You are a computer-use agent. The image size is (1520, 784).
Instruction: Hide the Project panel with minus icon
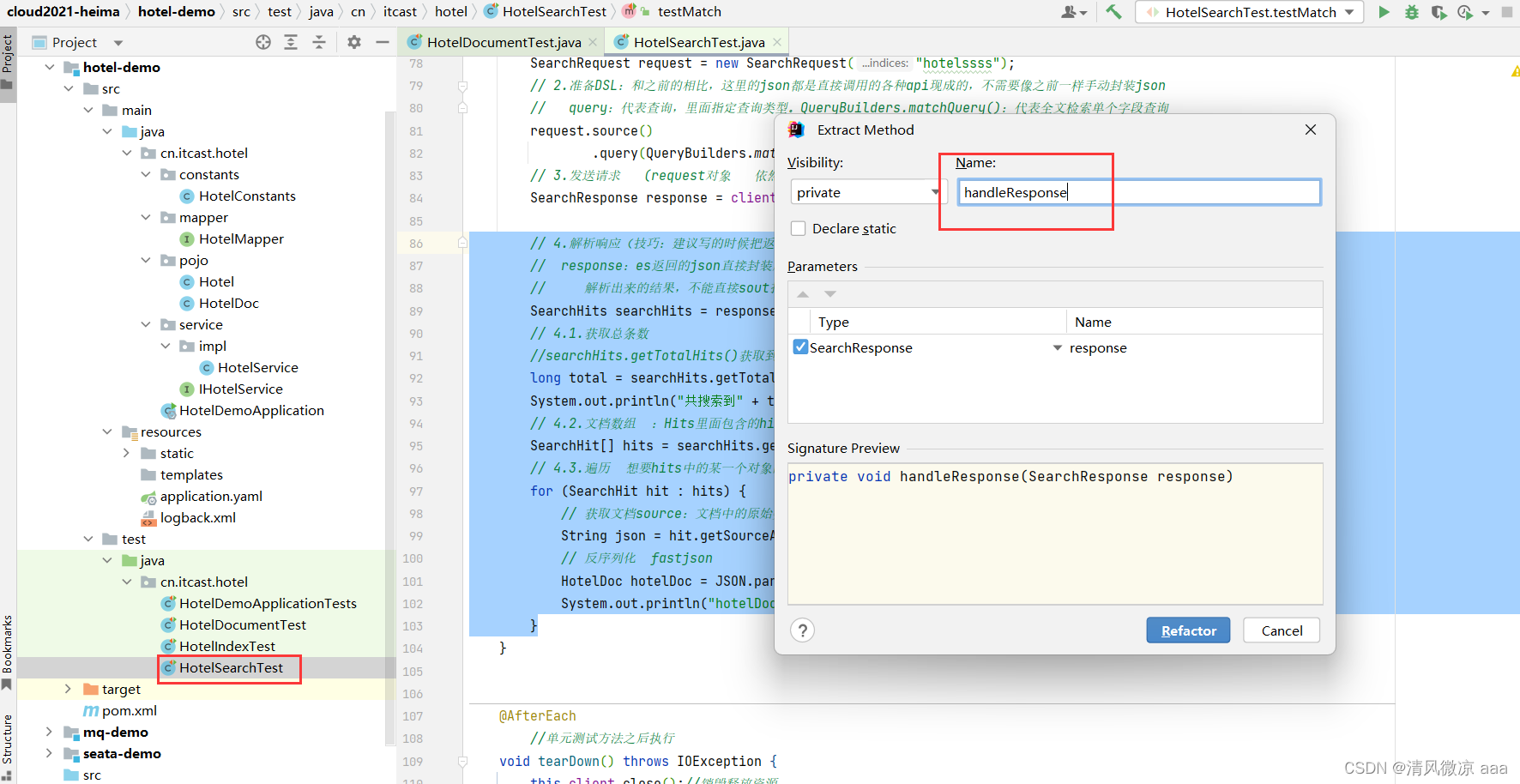click(383, 42)
